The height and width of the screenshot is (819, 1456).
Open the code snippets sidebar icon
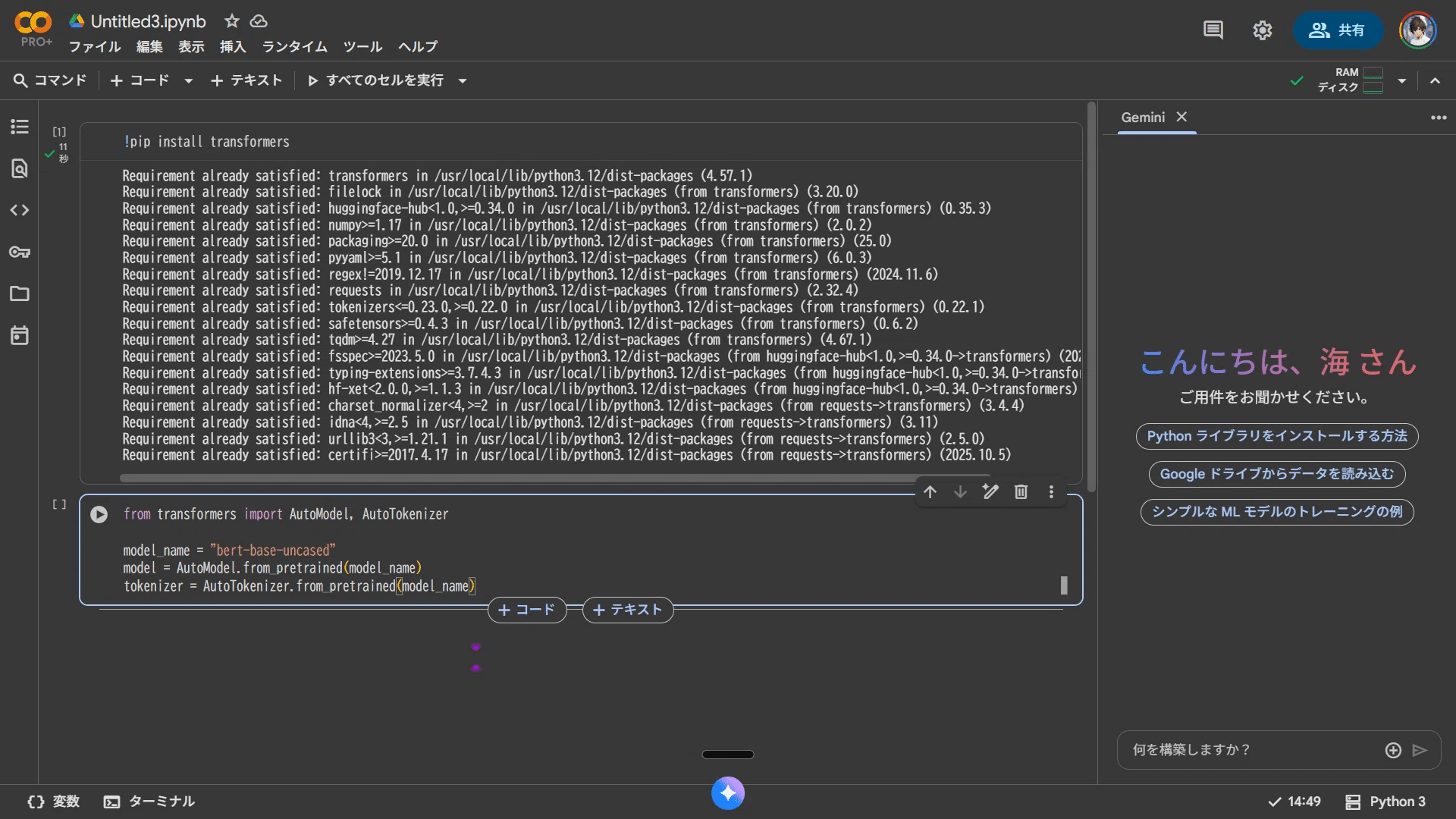pyautogui.click(x=20, y=210)
